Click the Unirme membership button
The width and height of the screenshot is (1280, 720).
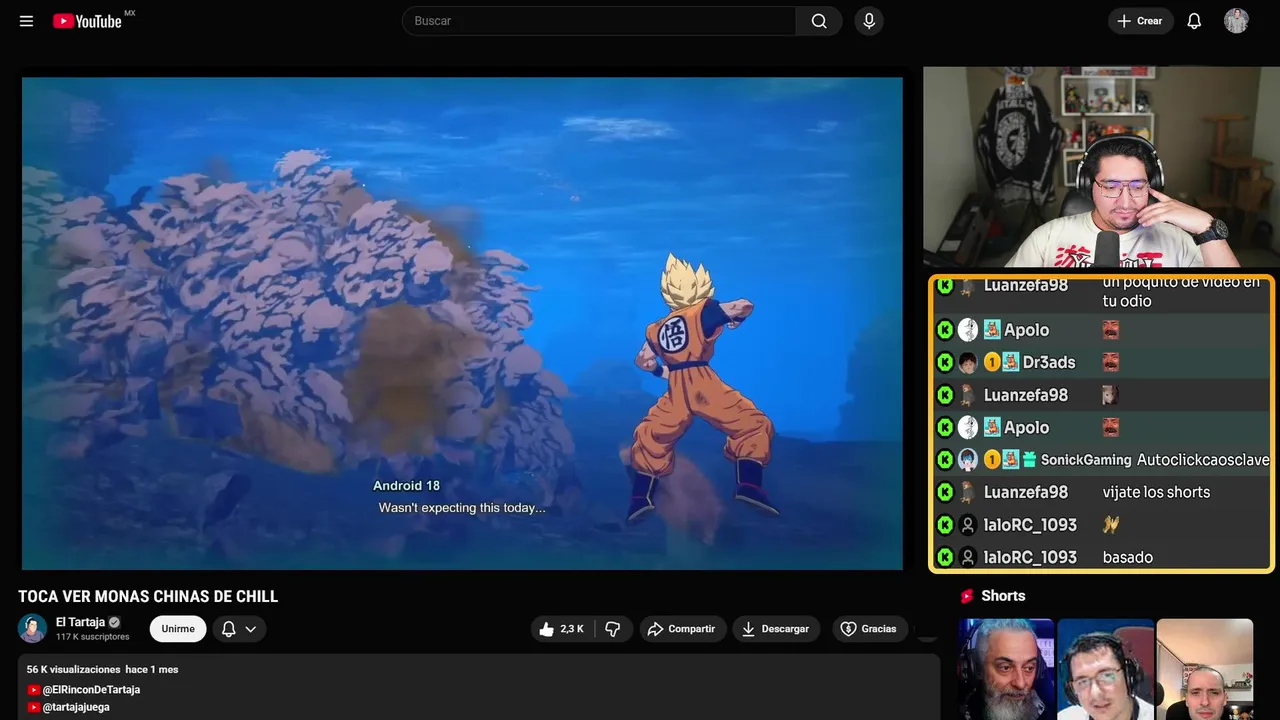178,629
